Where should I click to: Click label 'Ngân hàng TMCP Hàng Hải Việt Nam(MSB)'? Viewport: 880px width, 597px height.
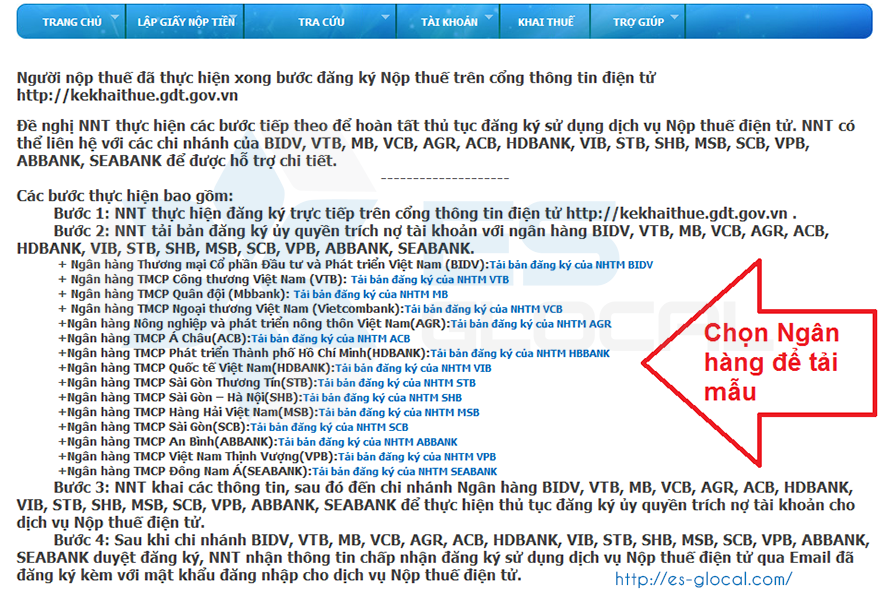192,412
